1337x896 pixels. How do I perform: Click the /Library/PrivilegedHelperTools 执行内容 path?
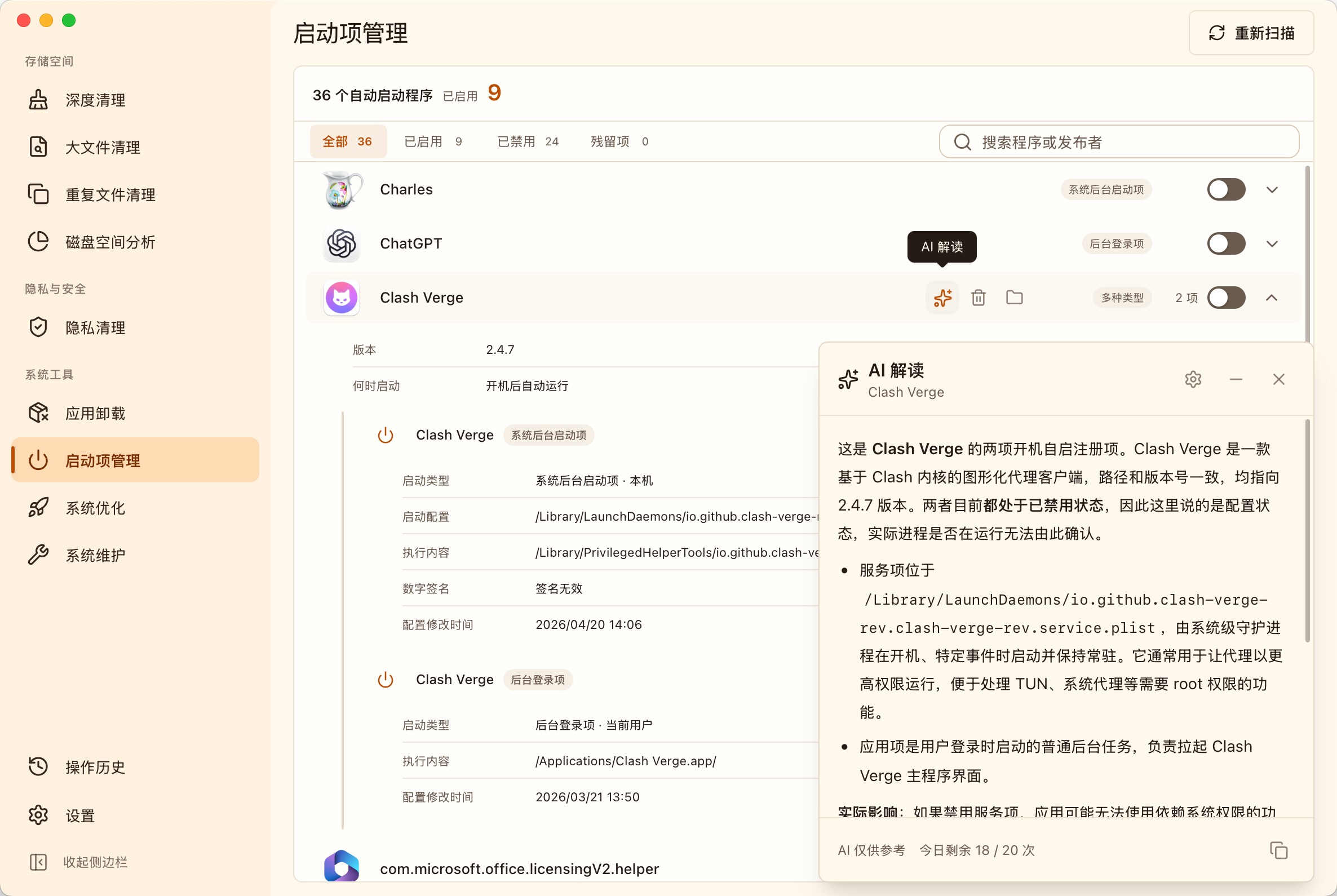pyautogui.click(x=677, y=553)
